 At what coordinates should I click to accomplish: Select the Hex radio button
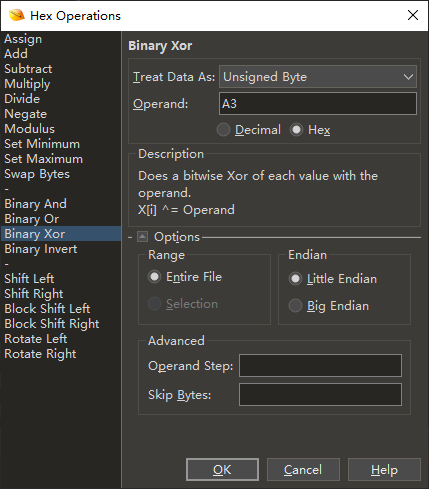tap(296, 130)
